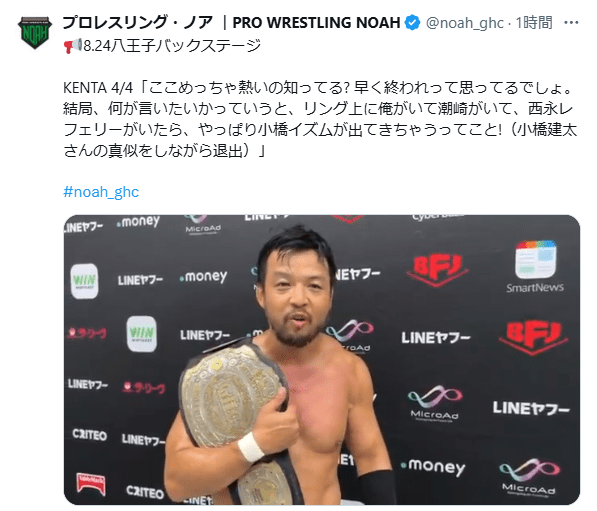Click the wrestler's face in the video
Image resolution: width=597 pixels, height=511 pixels.
coord(295,293)
